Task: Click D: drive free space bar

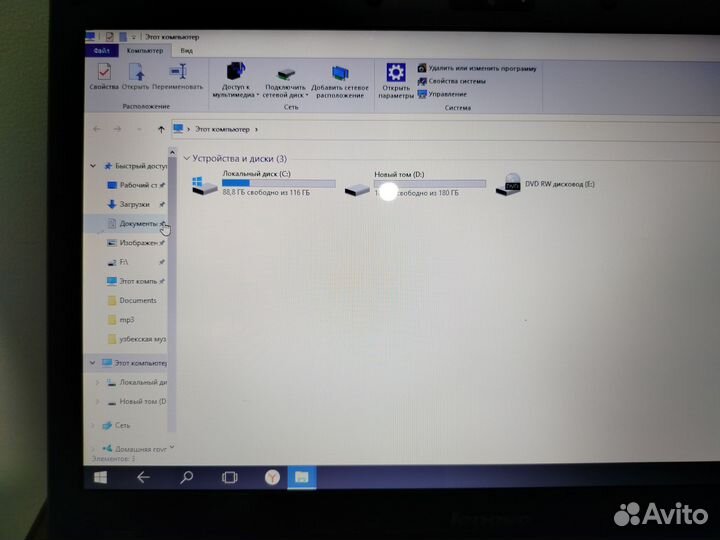Action: [430, 184]
